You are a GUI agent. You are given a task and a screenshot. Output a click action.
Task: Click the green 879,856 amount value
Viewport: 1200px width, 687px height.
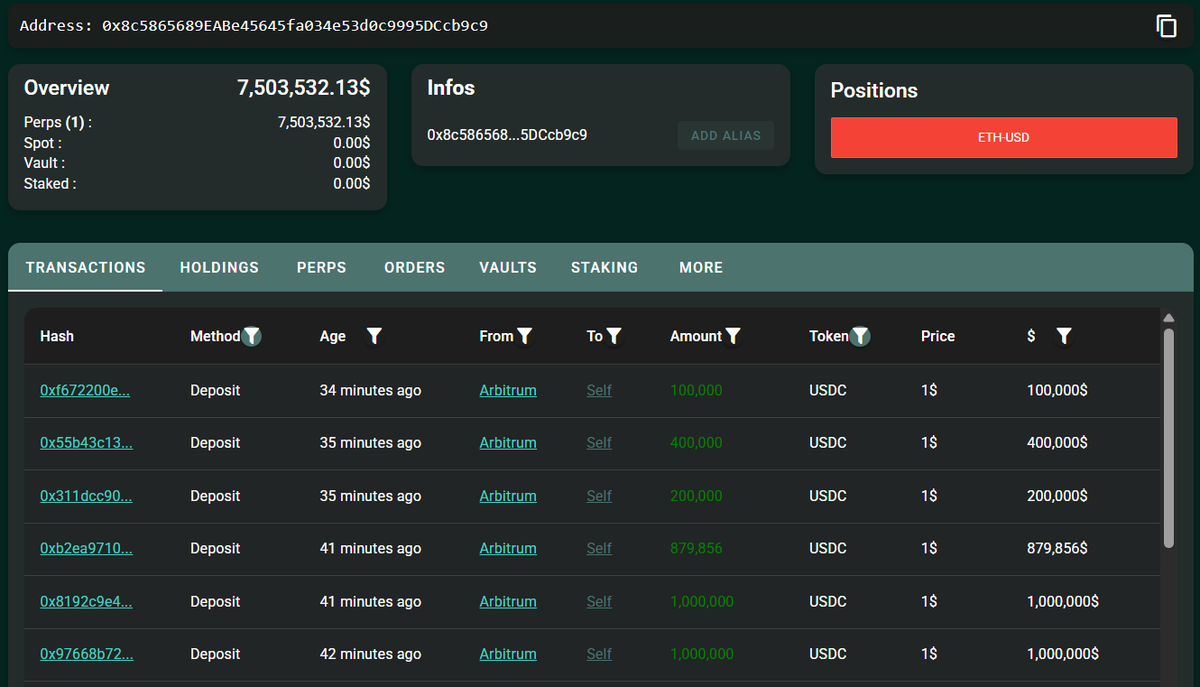point(696,548)
